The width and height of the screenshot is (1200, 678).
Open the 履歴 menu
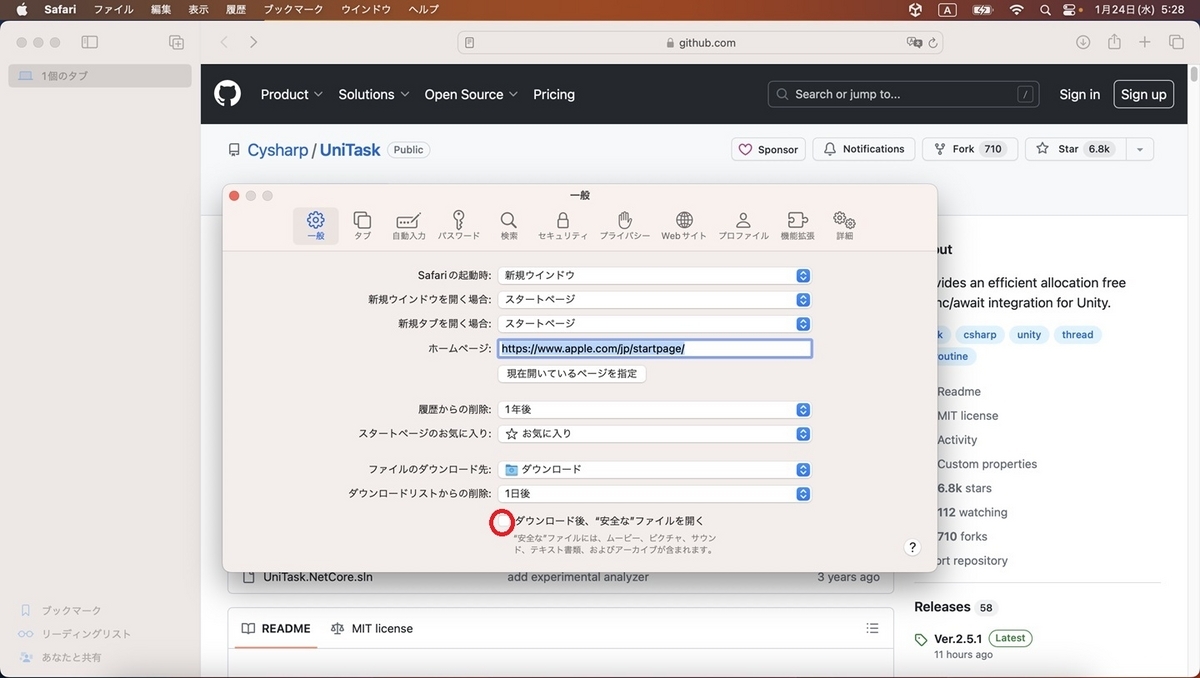(x=236, y=9)
